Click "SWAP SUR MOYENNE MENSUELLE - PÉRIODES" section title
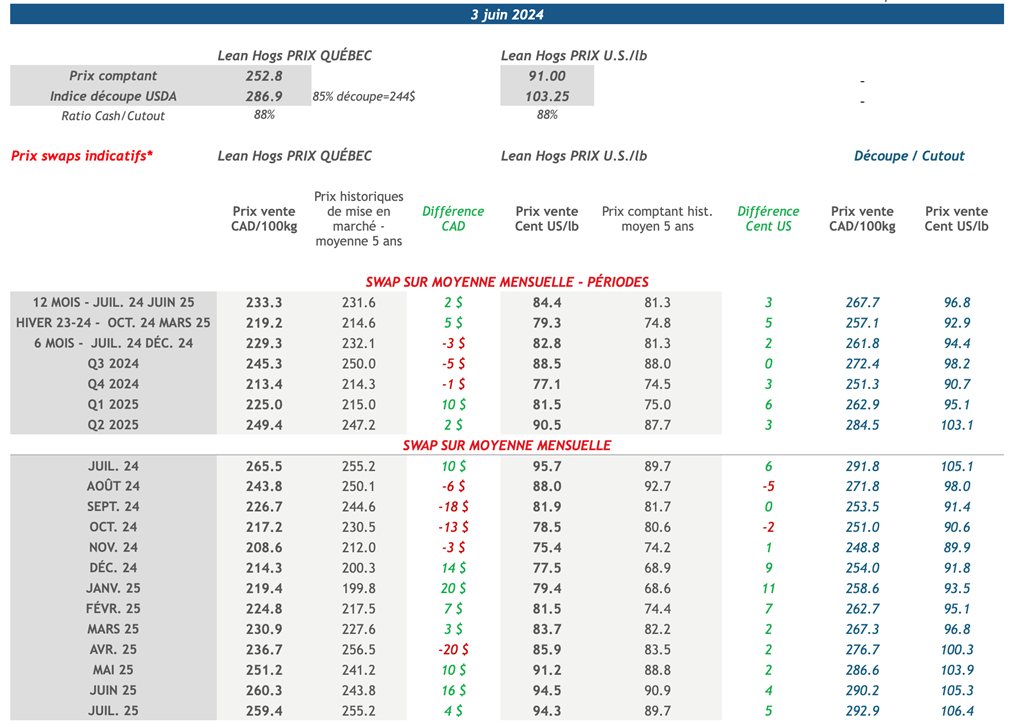 click(505, 282)
